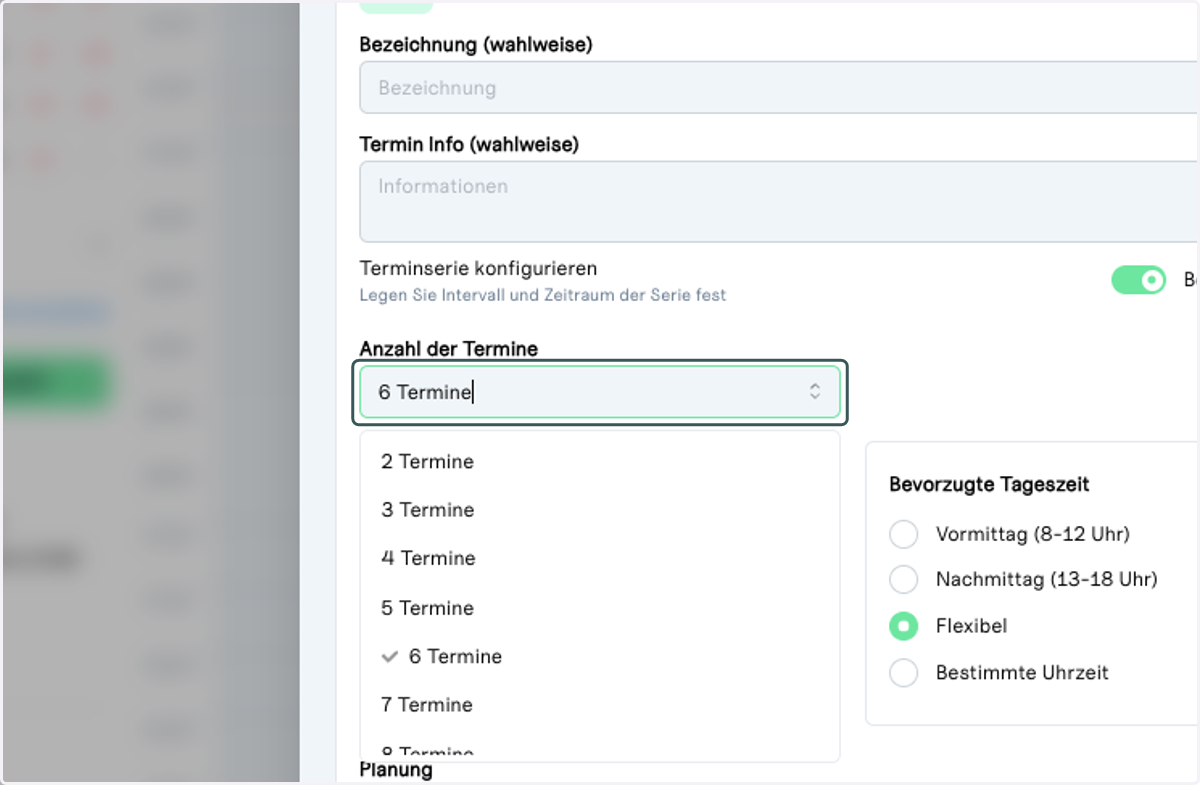Choose Bestimmte Uhrzeit radio option

tap(903, 673)
